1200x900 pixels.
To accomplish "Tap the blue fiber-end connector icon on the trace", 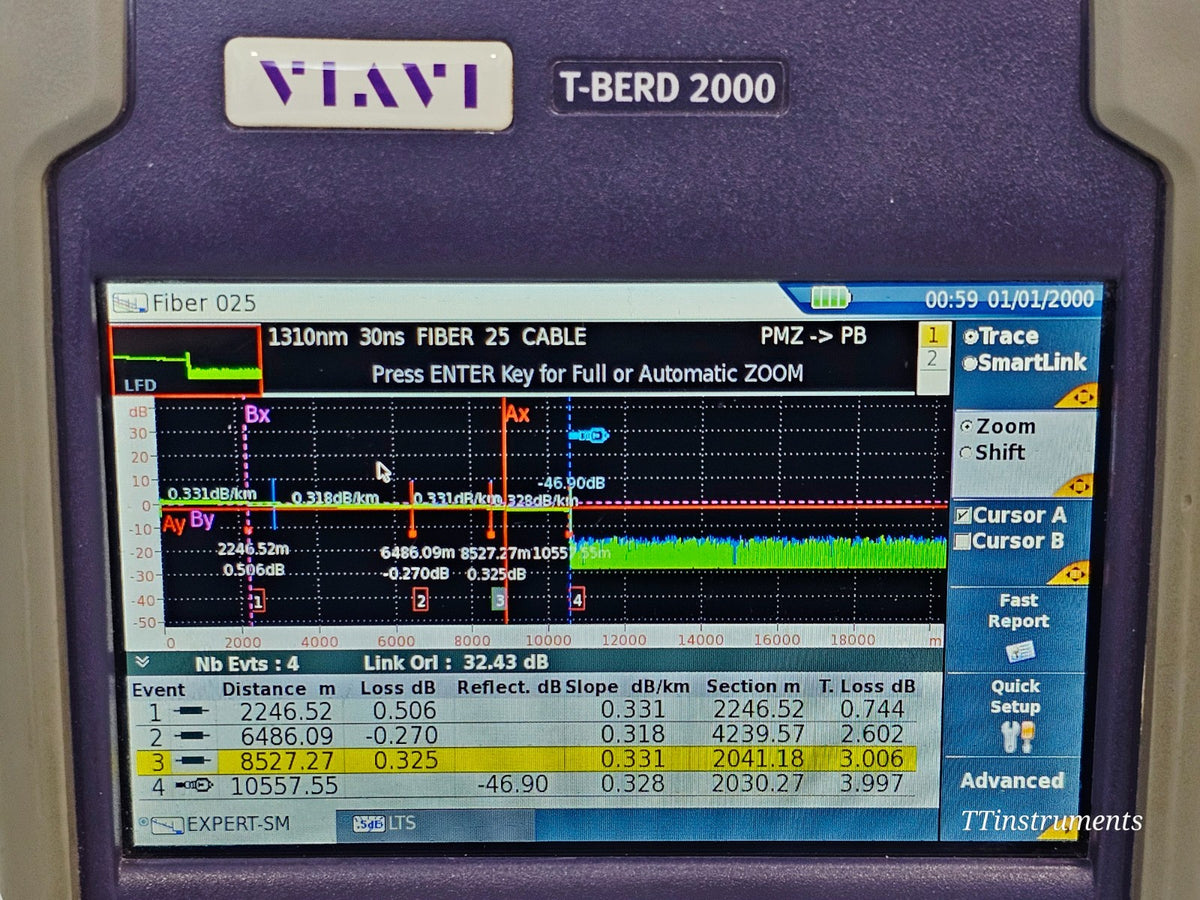I will click(x=589, y=435).
